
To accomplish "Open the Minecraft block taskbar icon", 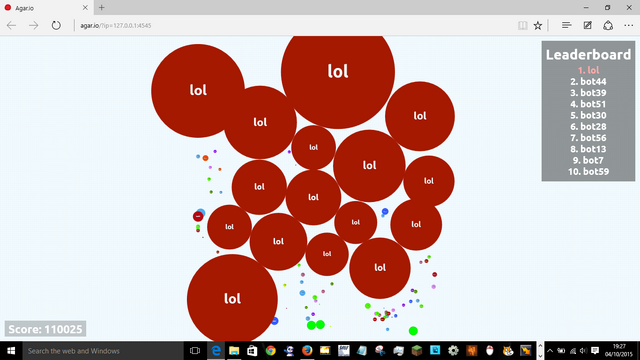I will click(417, 351).
